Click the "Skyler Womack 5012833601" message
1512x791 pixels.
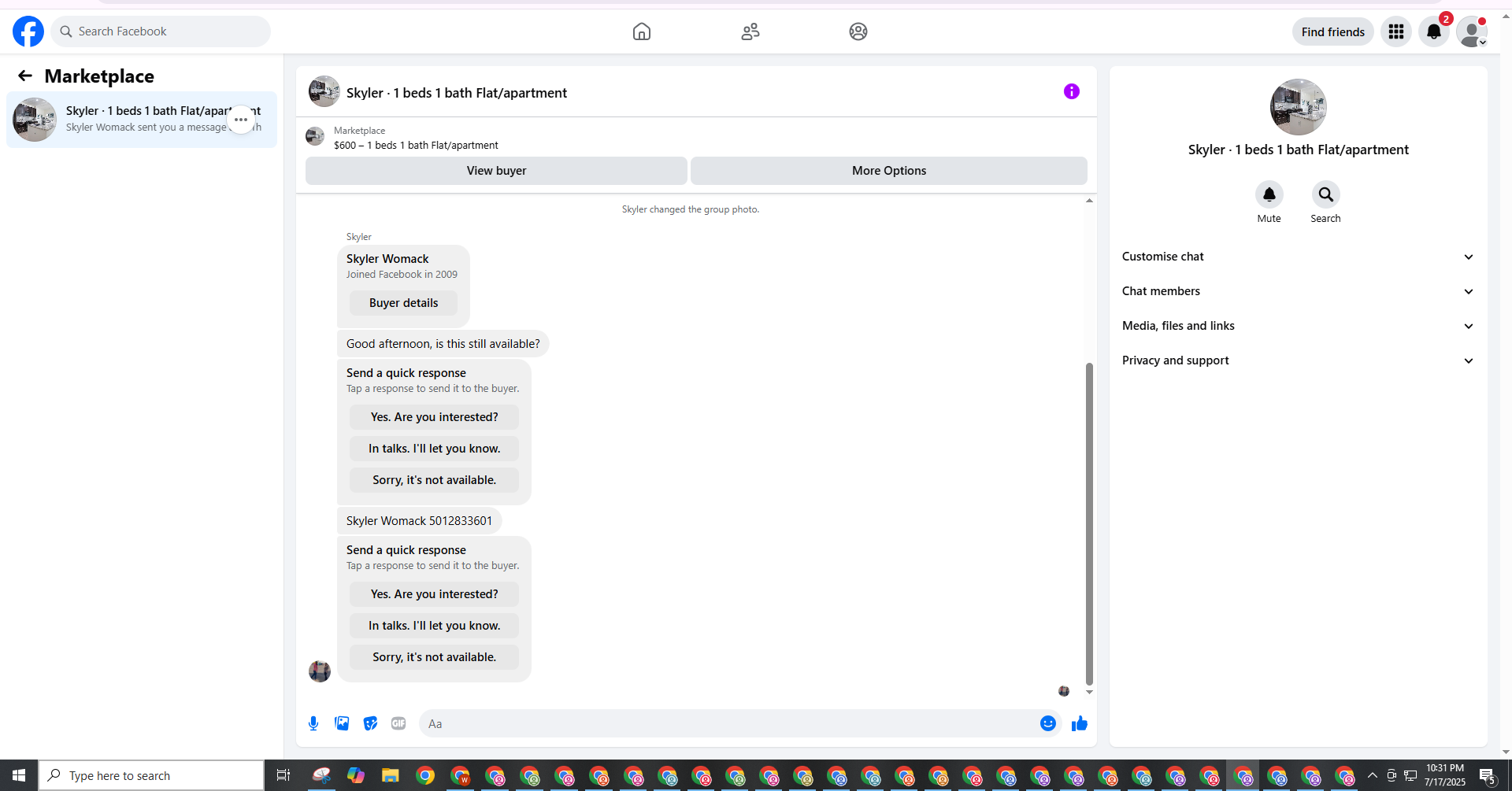(x=419, y=521)
